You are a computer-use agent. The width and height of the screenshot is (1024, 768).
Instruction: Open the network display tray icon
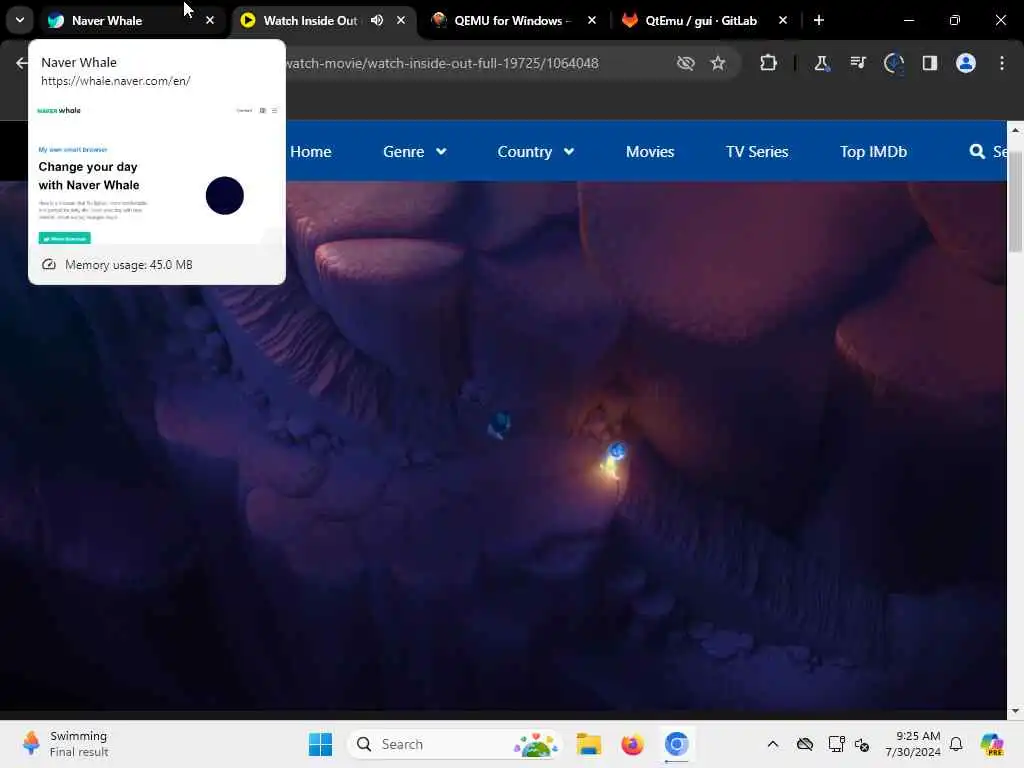pos(836,744)
